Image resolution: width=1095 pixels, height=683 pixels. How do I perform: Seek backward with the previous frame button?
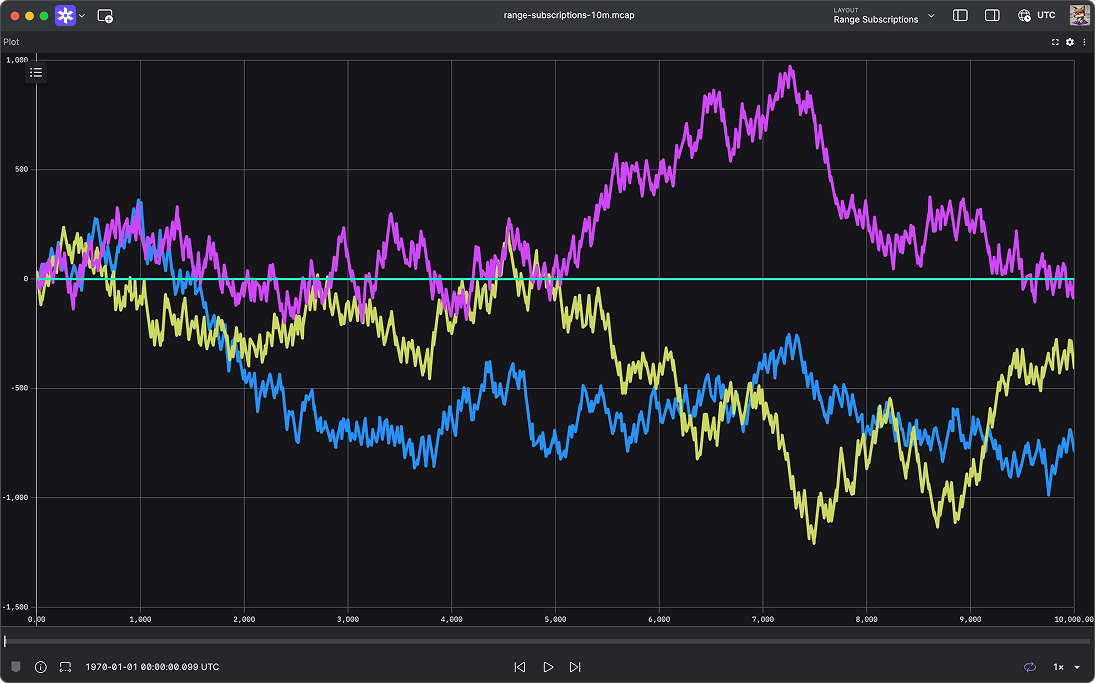pyautogui.click(x=520, y=667)
